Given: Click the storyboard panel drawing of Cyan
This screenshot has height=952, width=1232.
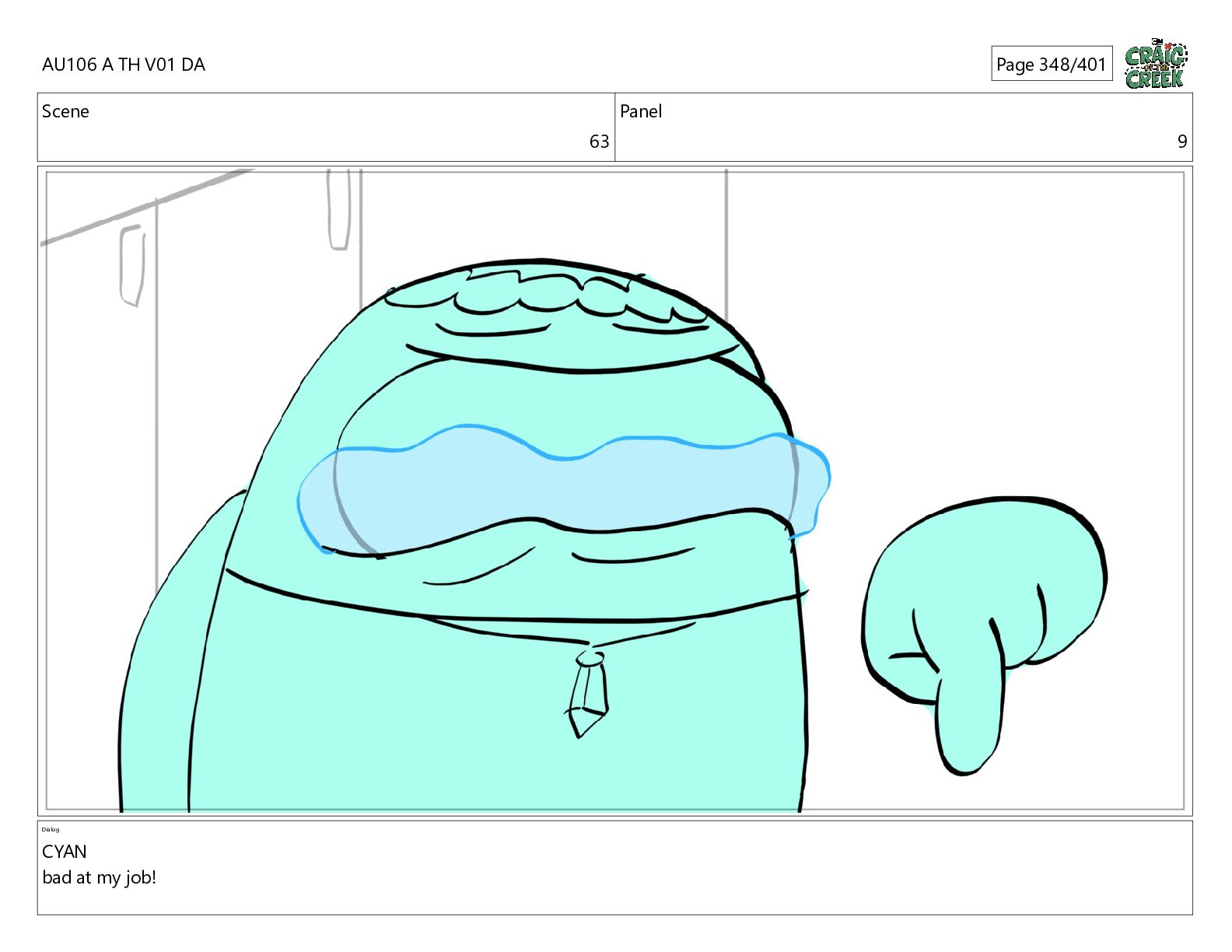Looking at the screenshot, I should coord(614,491).
